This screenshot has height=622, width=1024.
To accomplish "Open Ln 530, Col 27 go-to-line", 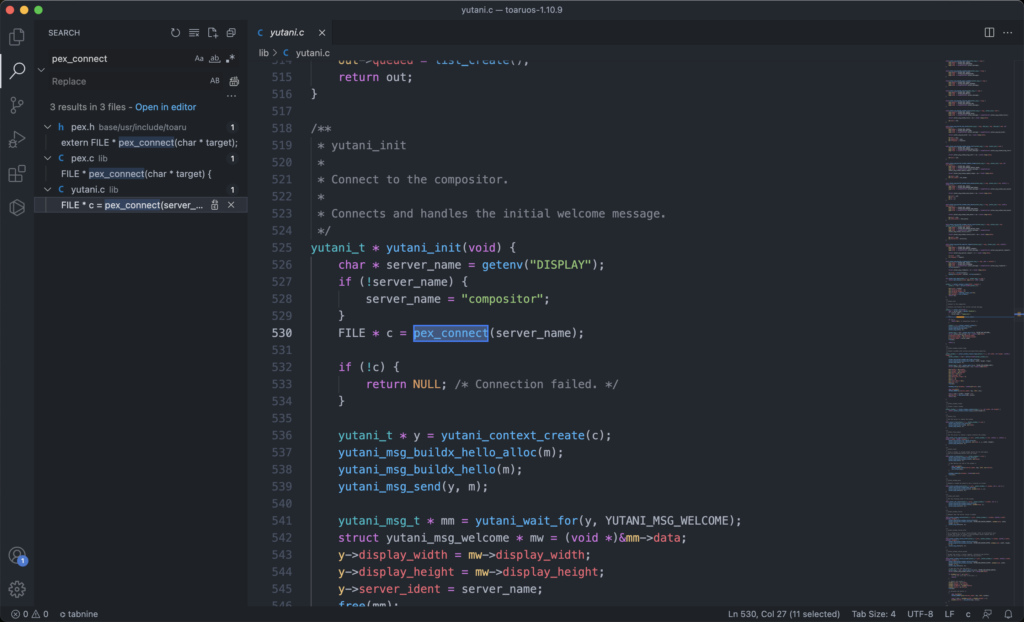I will point(784,614).
